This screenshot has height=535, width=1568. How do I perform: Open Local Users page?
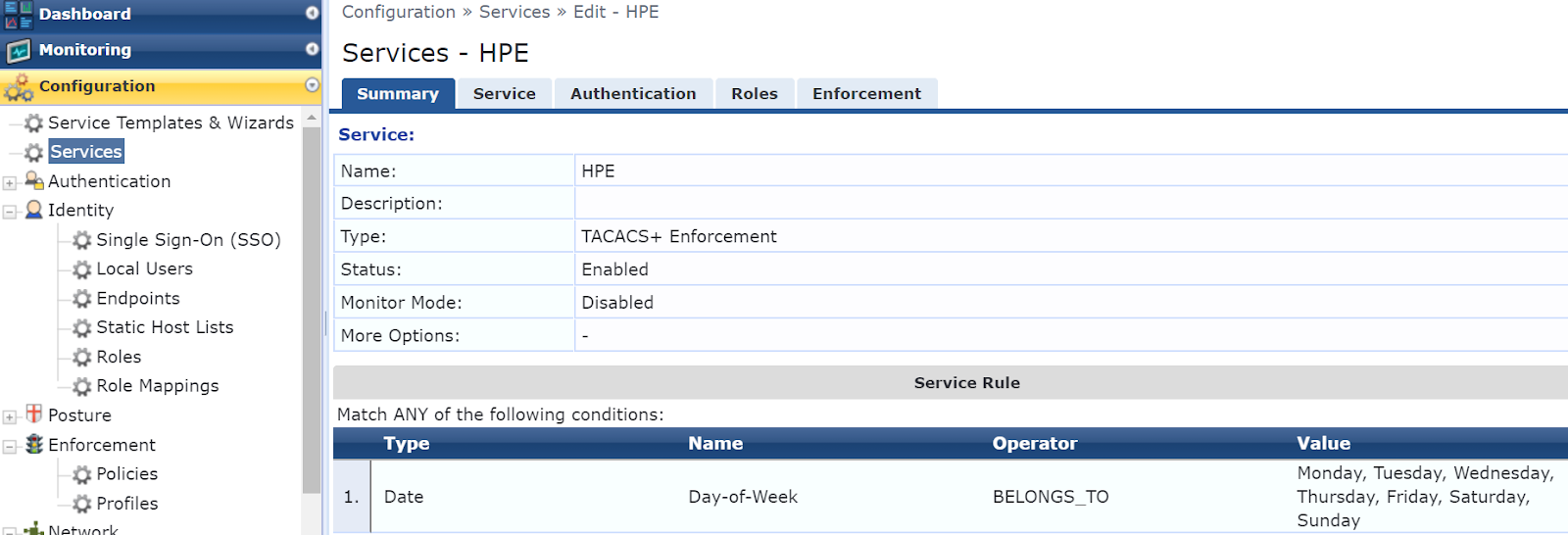pyautogui.click(x=144, y=268)
